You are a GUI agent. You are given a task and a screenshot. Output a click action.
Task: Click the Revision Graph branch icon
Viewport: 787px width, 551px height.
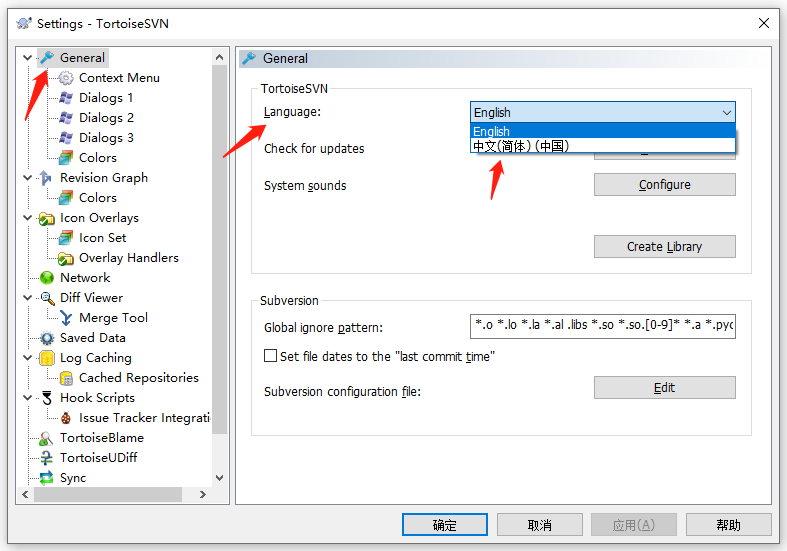pos(46,178)
